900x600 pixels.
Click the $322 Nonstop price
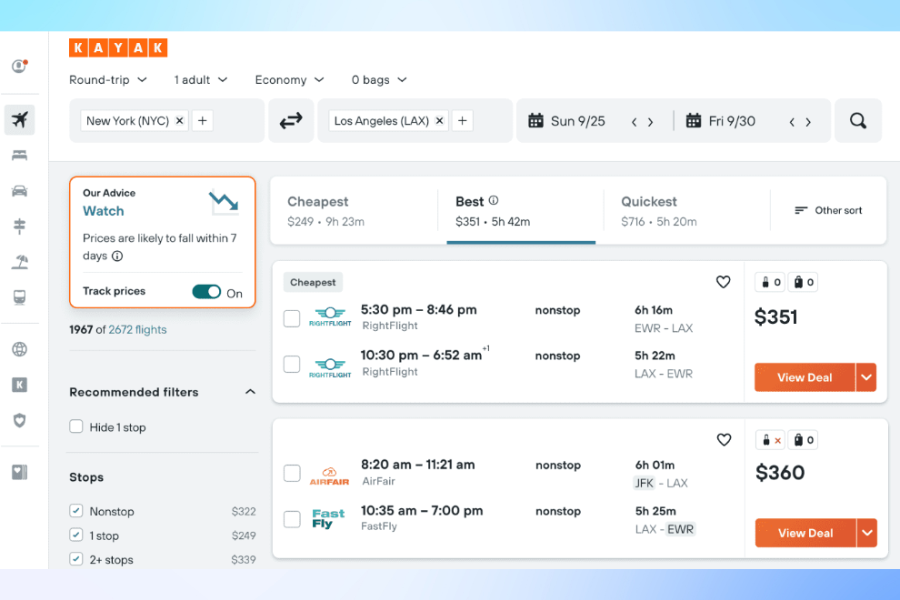[x=243, y=512]
